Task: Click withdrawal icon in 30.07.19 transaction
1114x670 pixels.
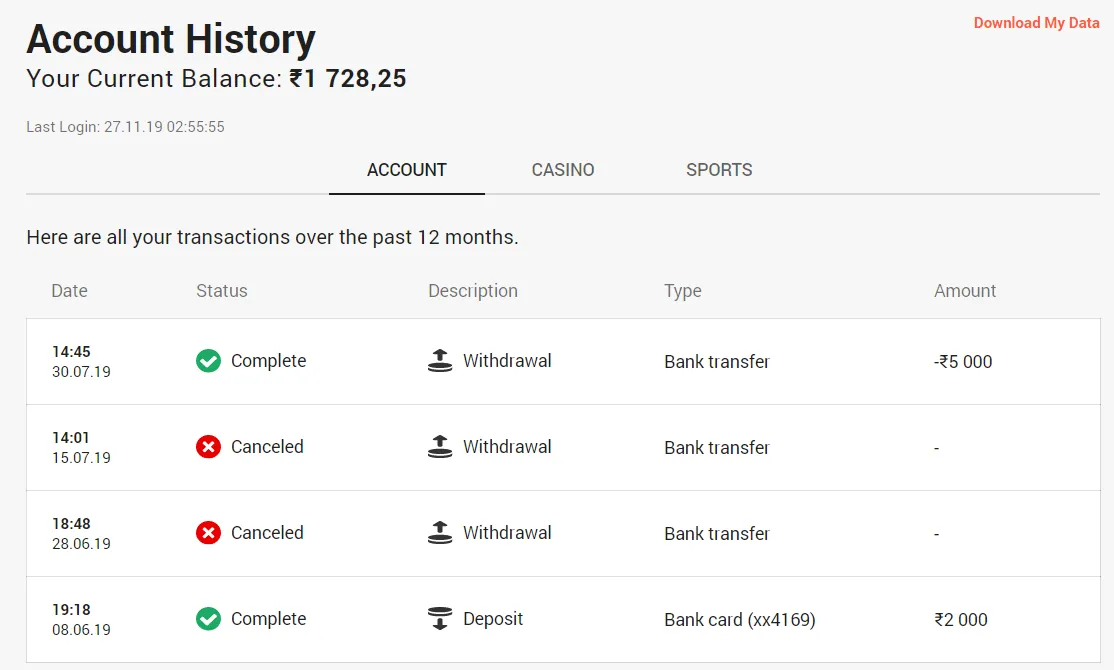Action: 440,361
